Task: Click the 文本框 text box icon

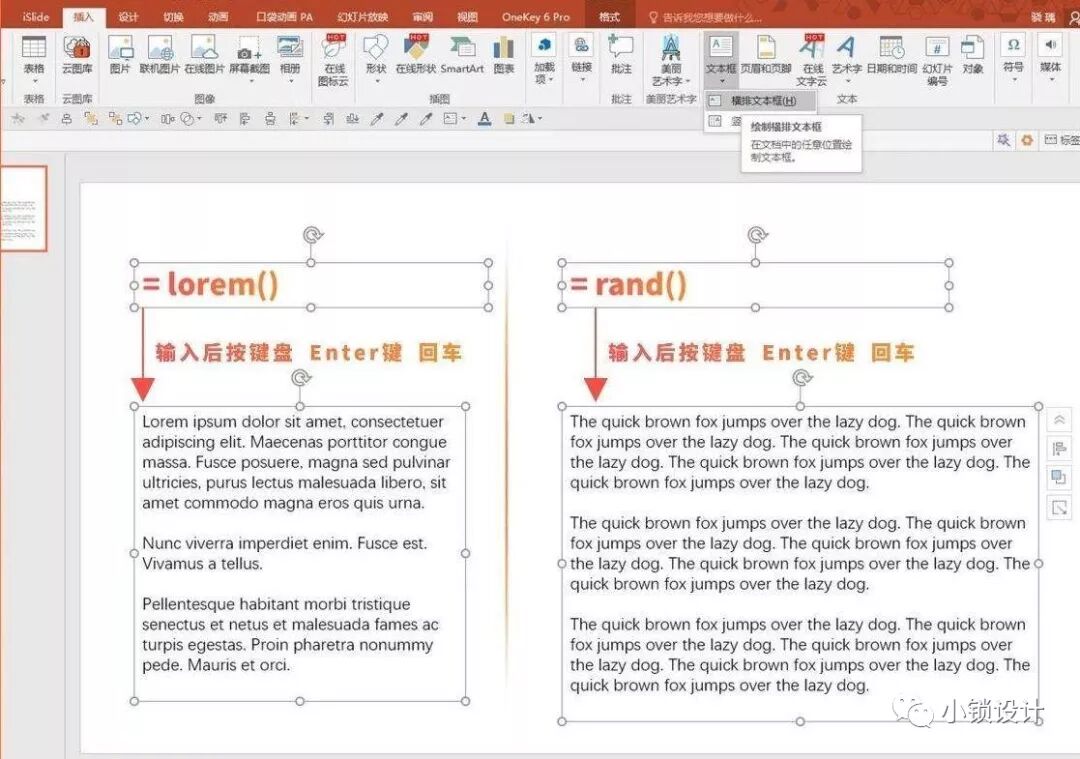Action: 720,48
